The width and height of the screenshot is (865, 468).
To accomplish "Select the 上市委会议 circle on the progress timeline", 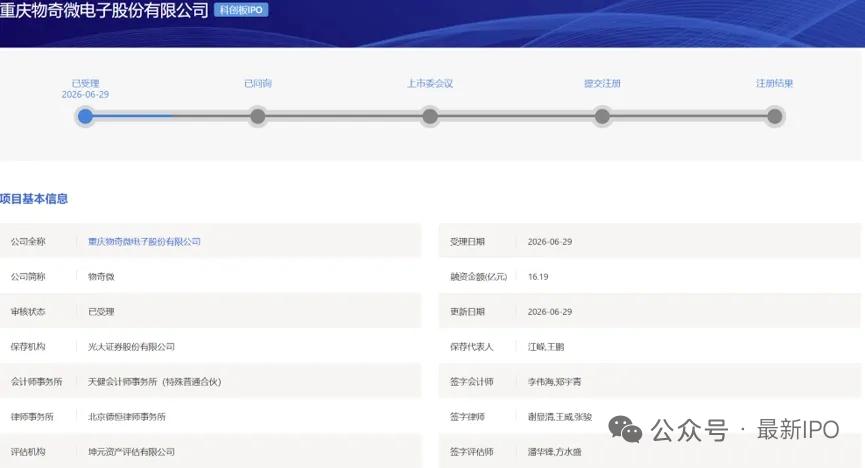I will click(430, 116).
